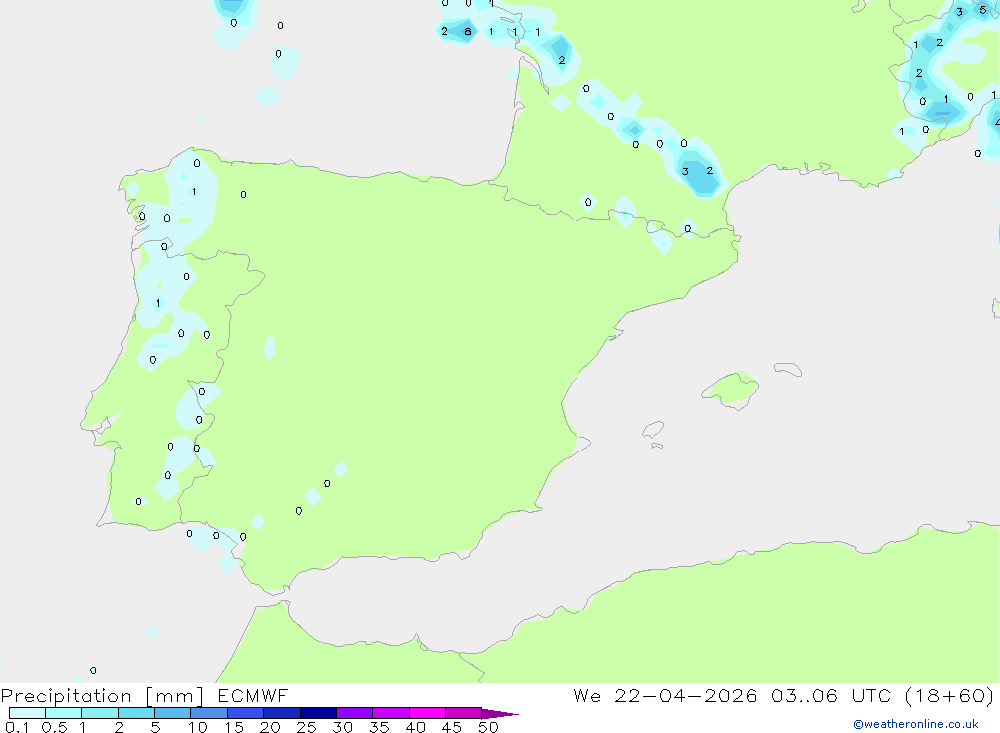The width and height of the screenshot is (1000, 733).
Task: Select the 0.5–1 mm legend swatch
Action: pos(64,713)
